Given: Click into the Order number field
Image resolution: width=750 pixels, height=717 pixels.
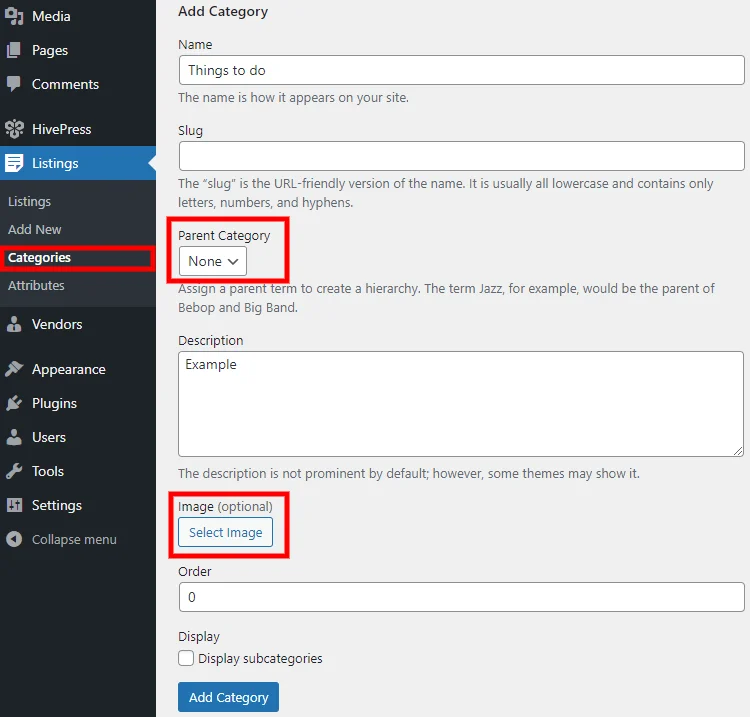Looking at the screenshot, I should pos(462,597).
